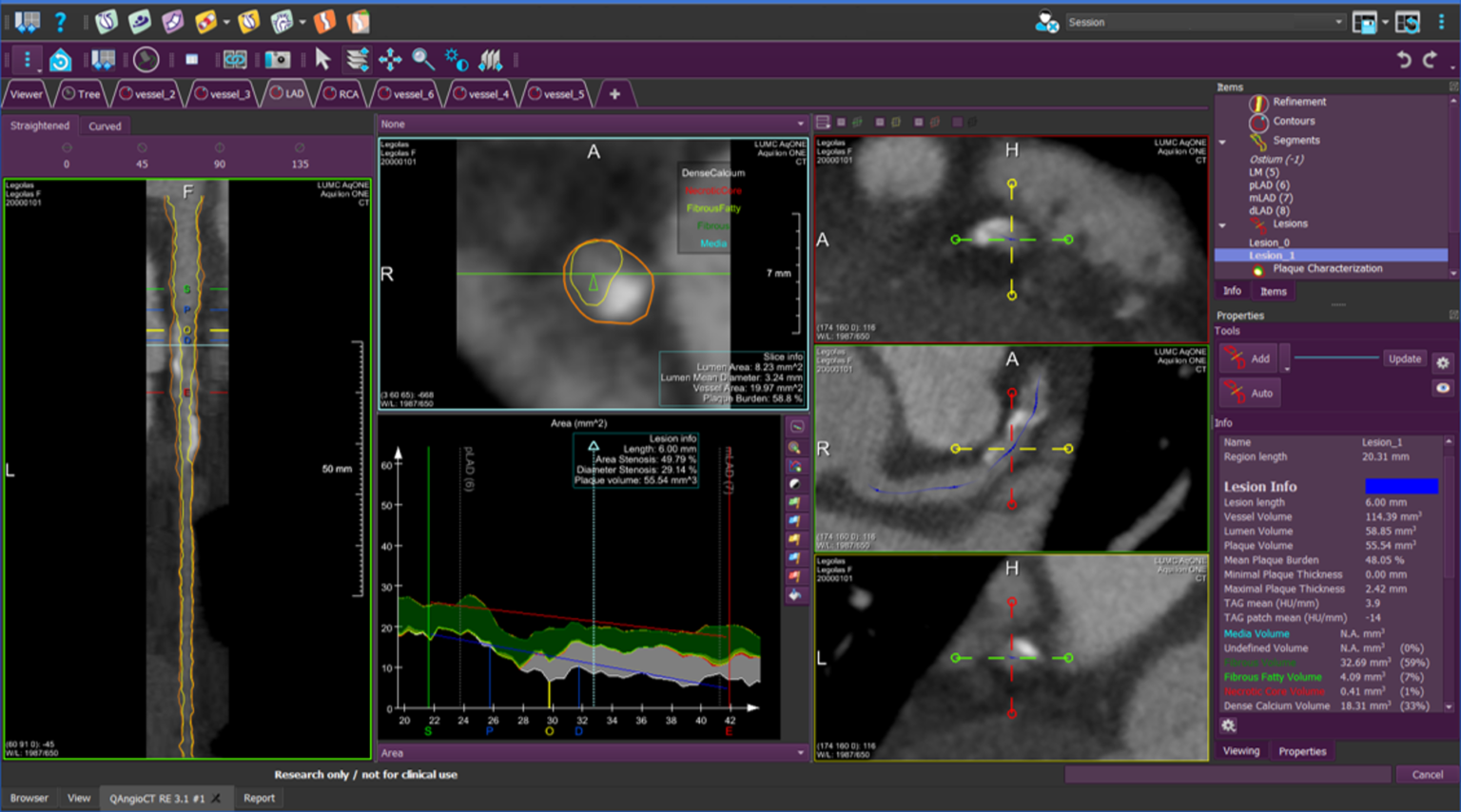The image size is (1461, 812).
Task: Switch to the RCA vessel tab
Action: point(342,93)
